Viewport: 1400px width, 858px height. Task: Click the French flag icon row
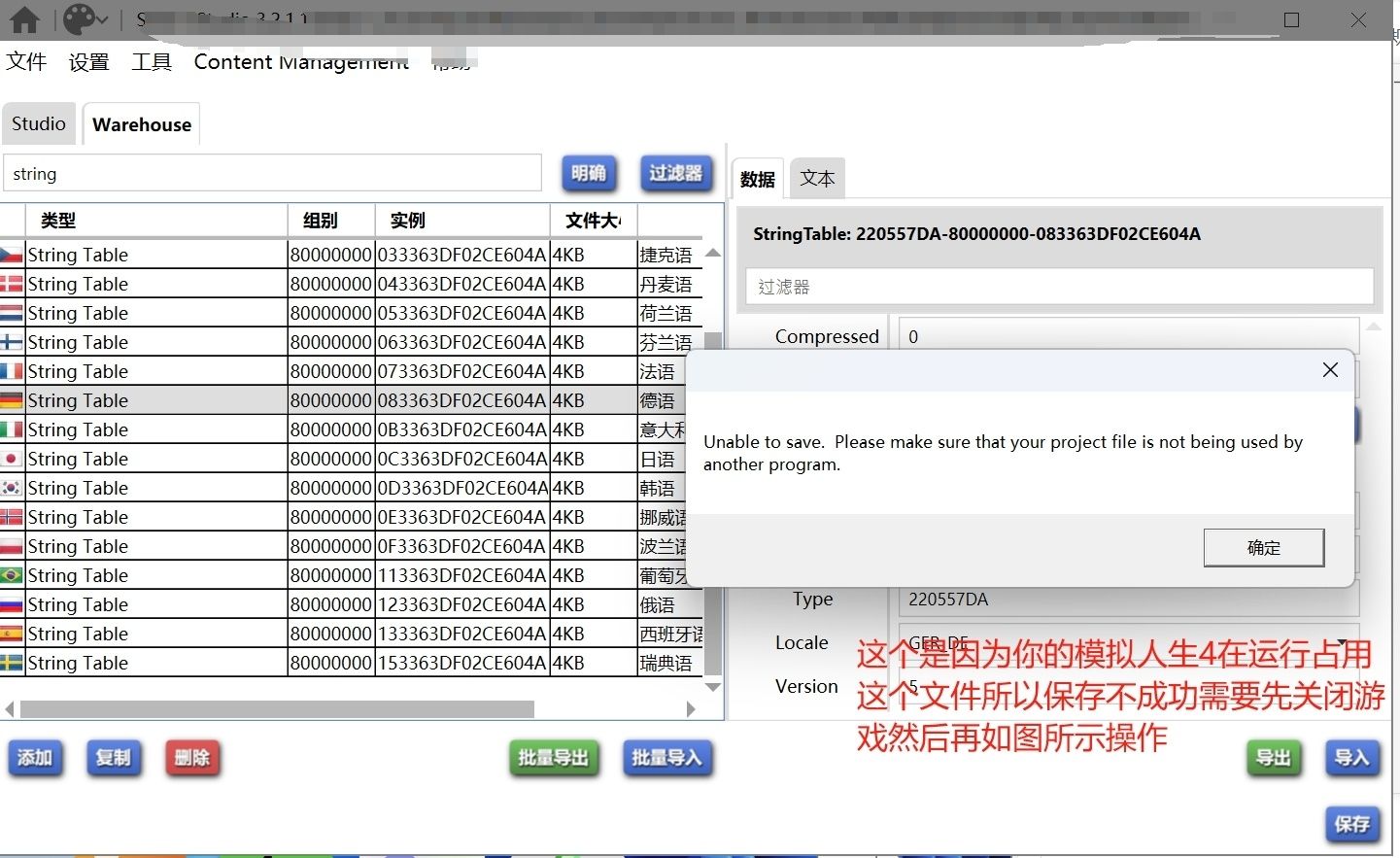(x=12, y=371)
